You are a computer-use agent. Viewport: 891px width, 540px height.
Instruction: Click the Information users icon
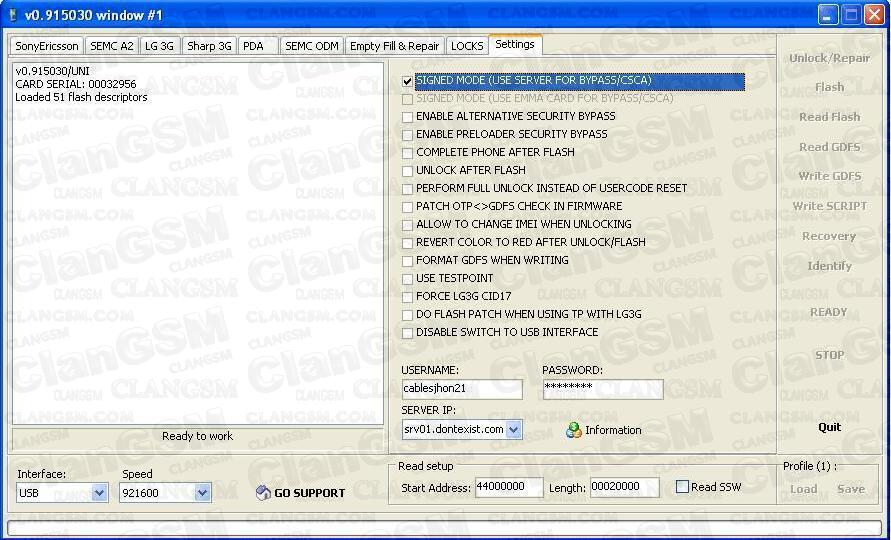click(x=574, y=430)
